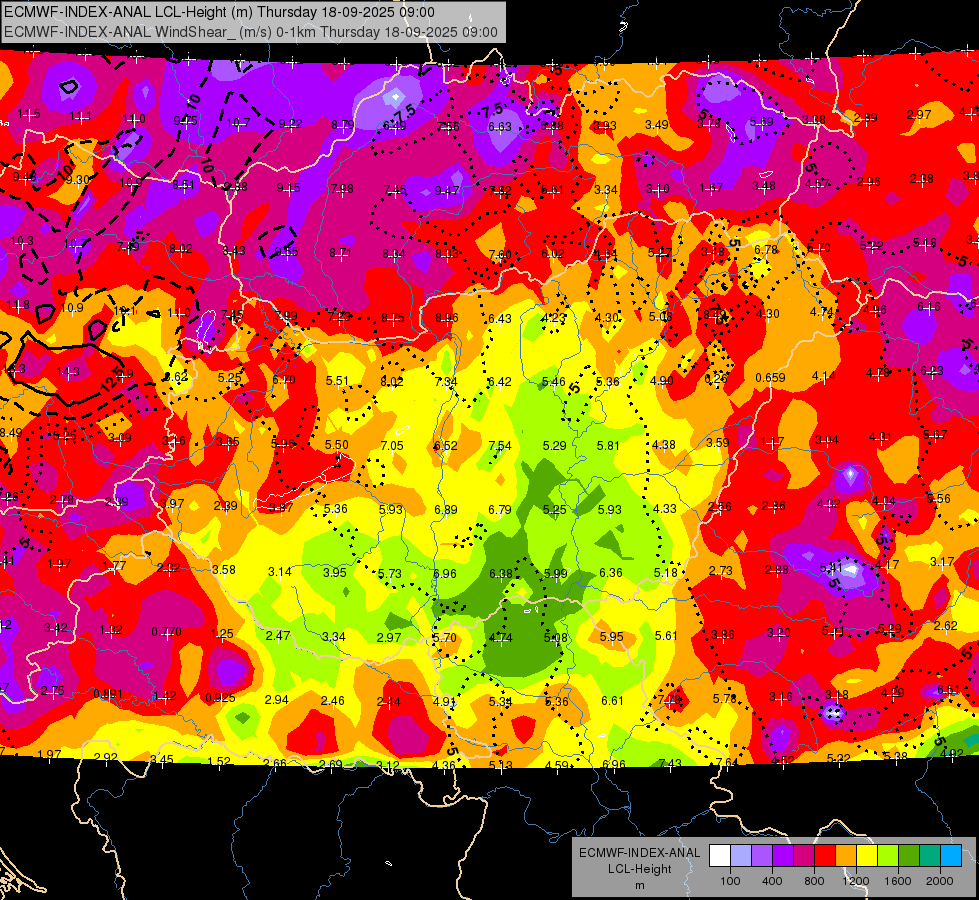Click the grid value 2.94
This screenshot has width=979, height=900.
click(x=277, y=700)
